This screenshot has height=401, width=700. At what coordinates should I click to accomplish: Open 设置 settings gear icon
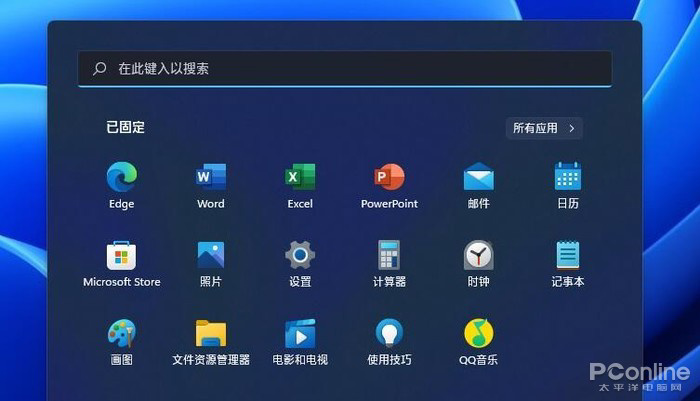300,255
